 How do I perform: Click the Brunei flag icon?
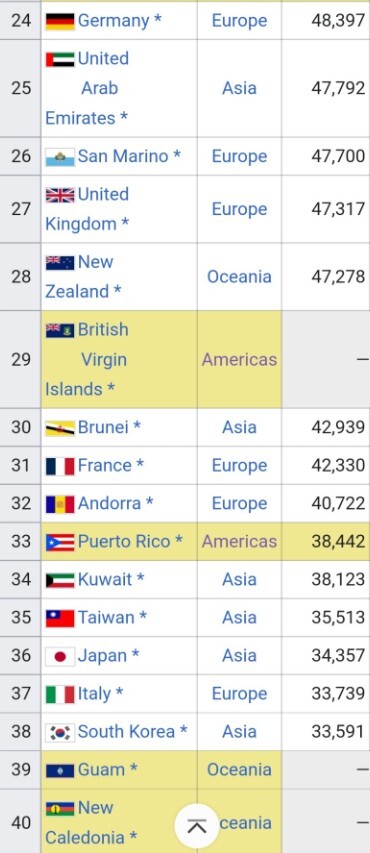[60, 428]
